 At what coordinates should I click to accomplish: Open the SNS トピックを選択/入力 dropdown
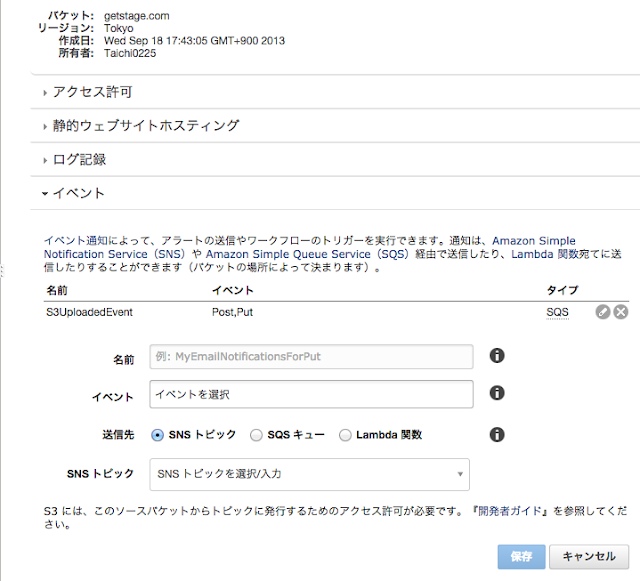[309, 474]
